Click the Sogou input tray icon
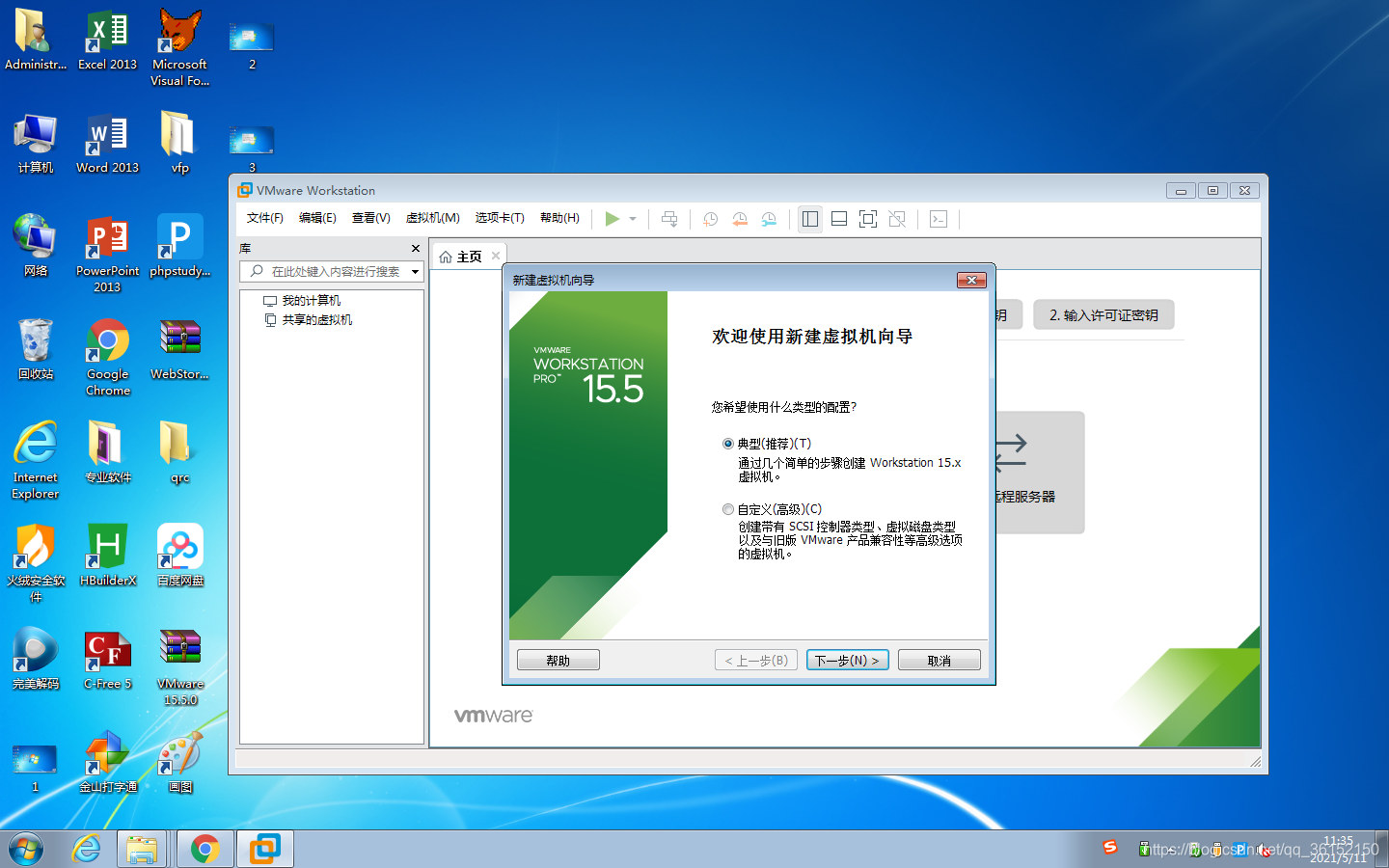 [1110, 847]
